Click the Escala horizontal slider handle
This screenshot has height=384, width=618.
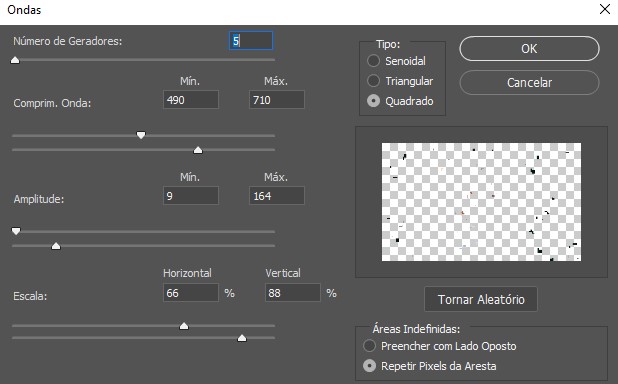[x=184, y=326]
